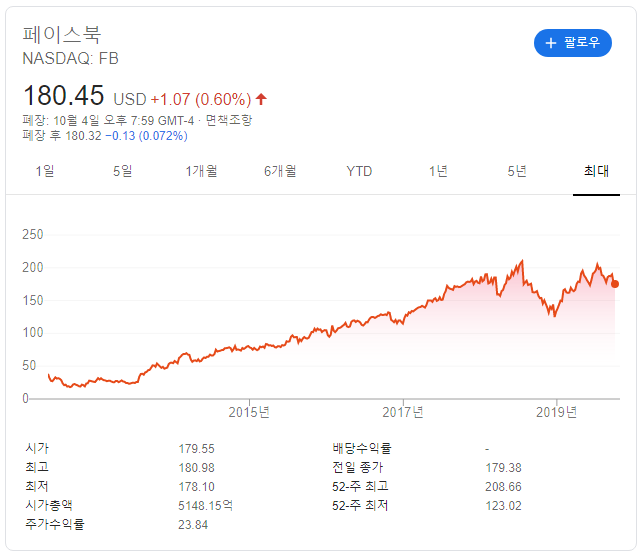Select the 최대 range tab
Image resolution: width=642 pixels, height=557 pixels.
click(x=596, y=171)
